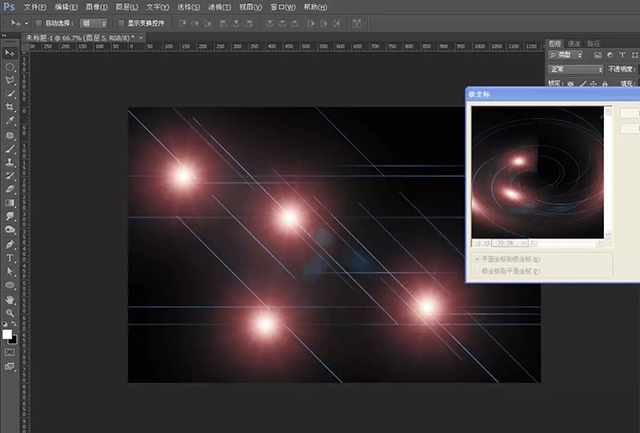Select the Hand tool
640x433 pixels.
tap(10, 298)
